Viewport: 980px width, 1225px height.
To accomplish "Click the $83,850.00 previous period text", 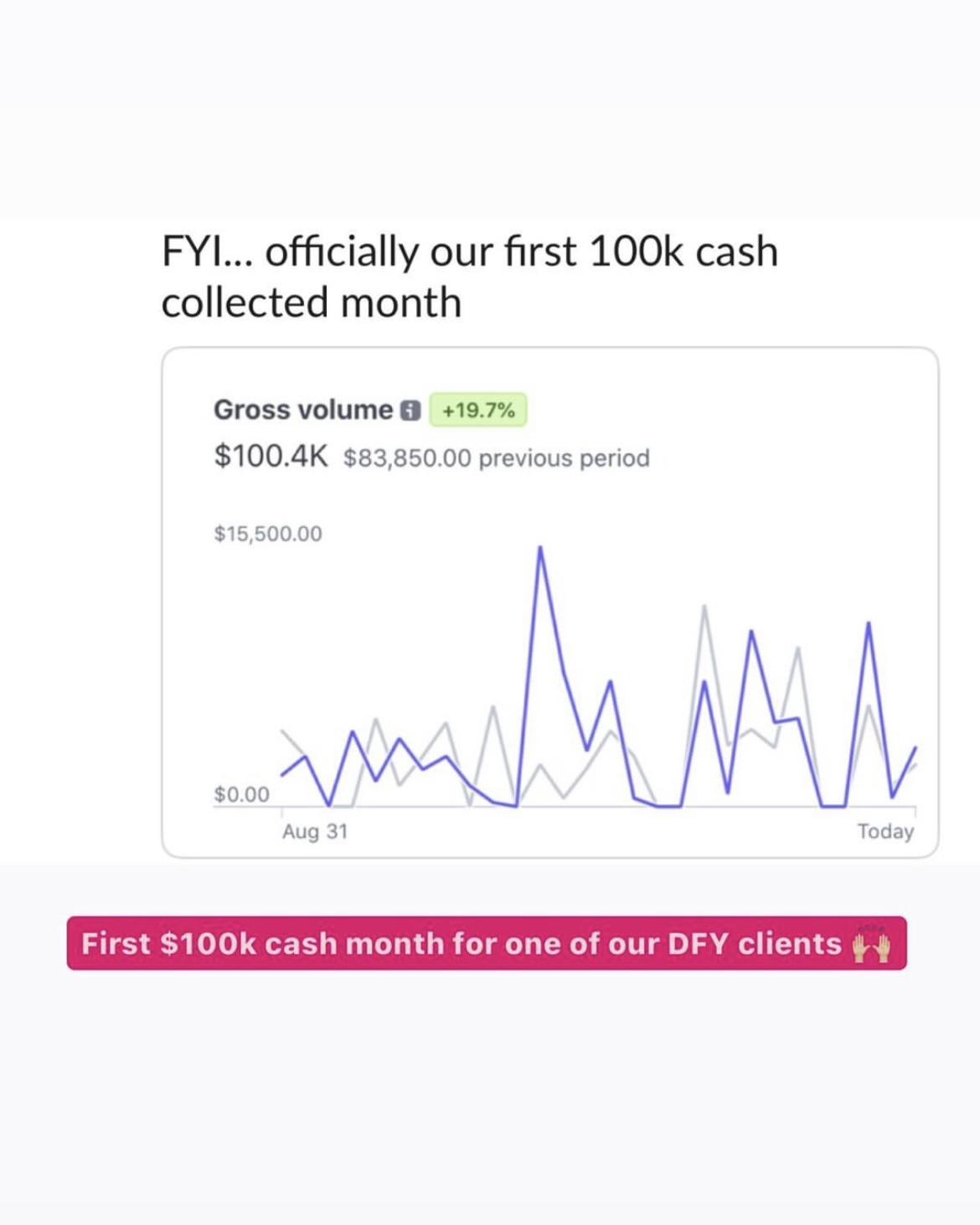I will point(497,458).
